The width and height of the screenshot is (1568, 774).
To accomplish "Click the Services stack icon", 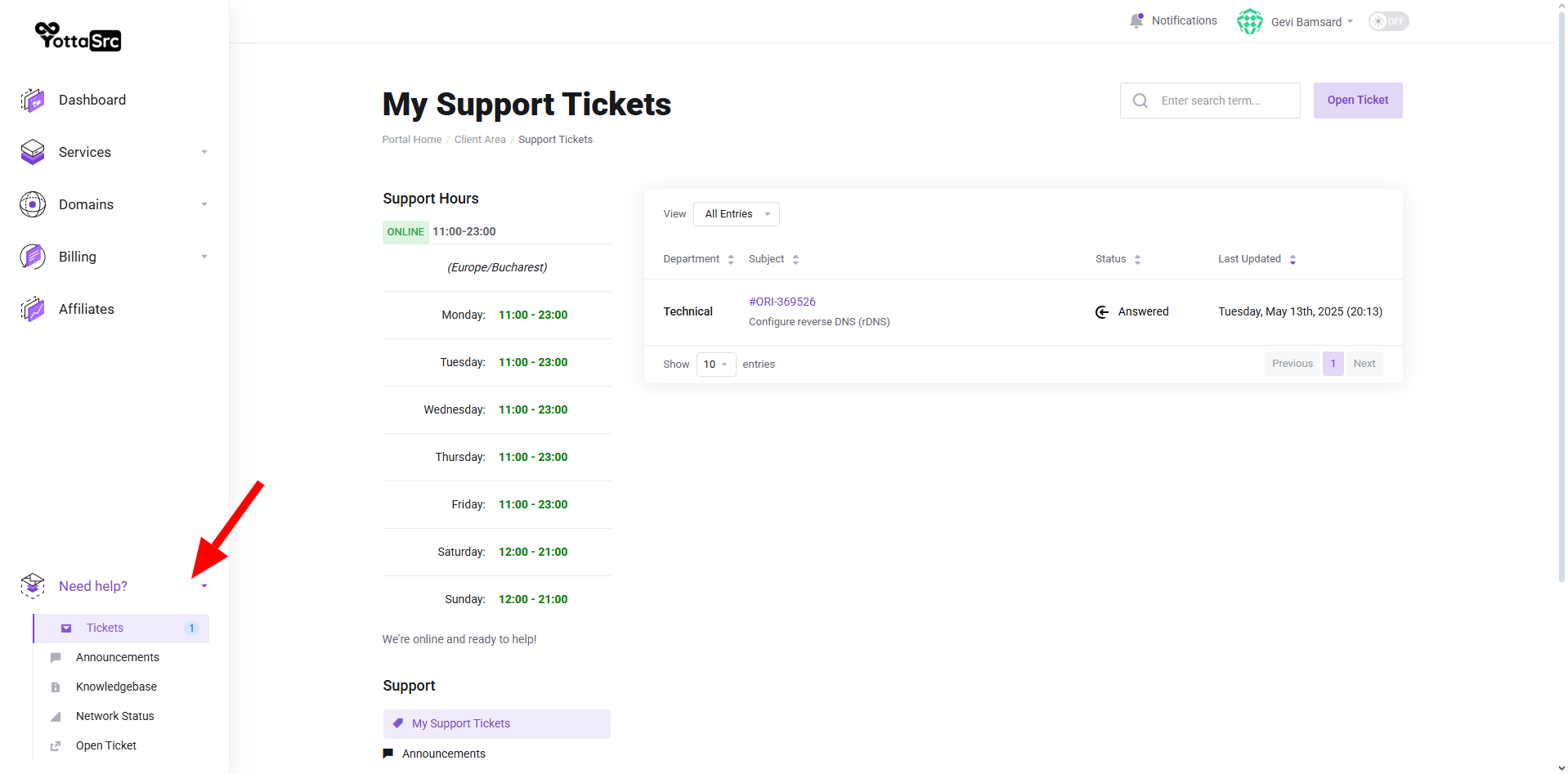I will 33,152.
